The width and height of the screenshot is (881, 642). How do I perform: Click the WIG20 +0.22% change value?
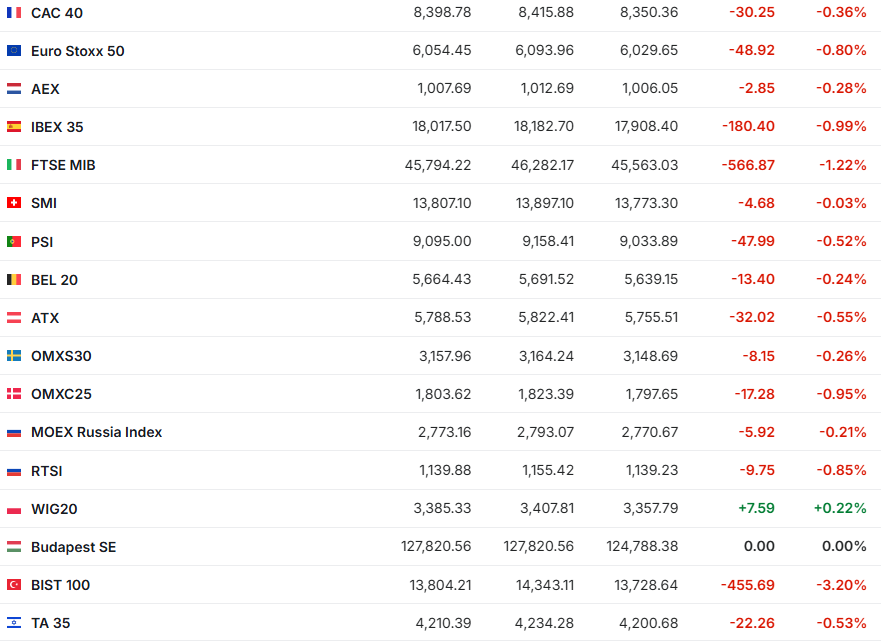840,509
